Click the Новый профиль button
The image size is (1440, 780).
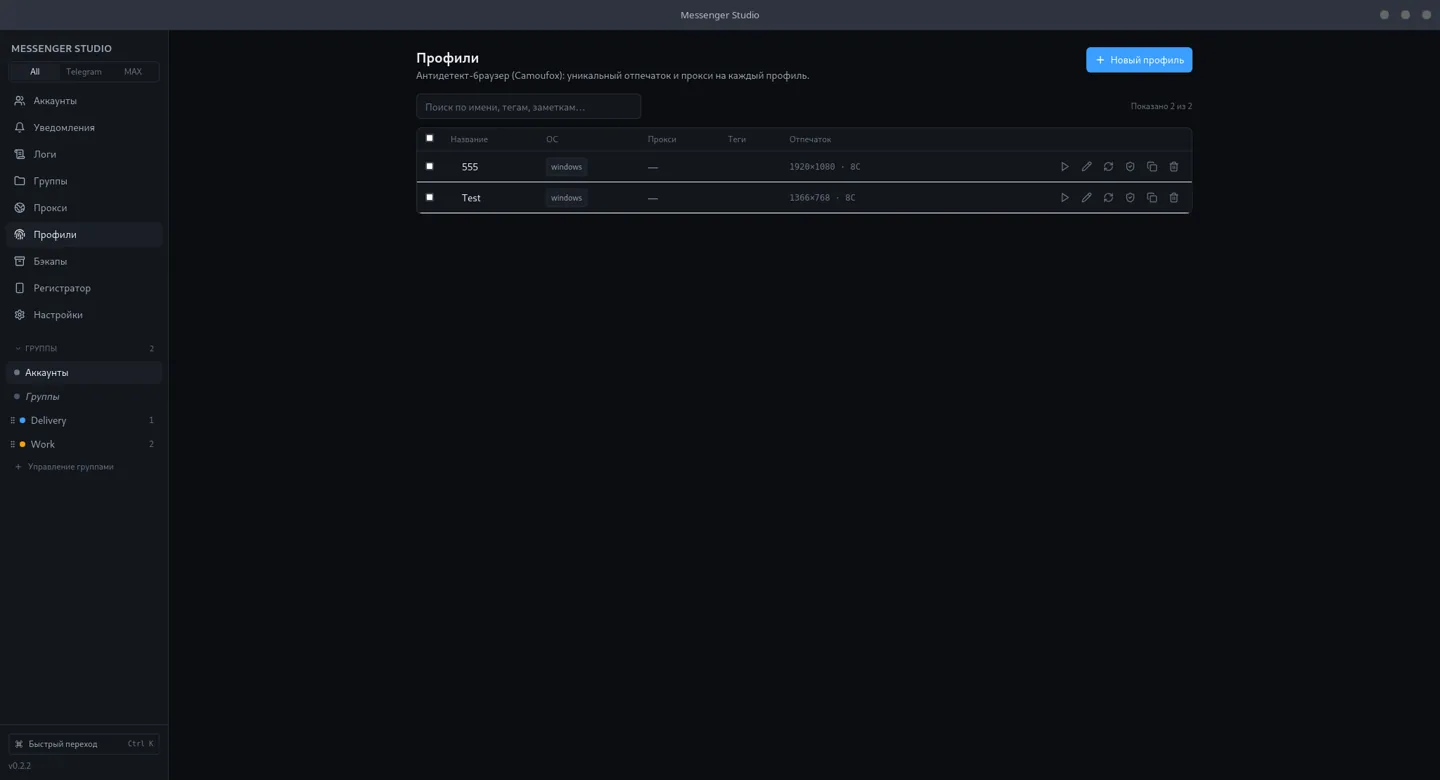pyautogui.click(x=1139, y=60)
